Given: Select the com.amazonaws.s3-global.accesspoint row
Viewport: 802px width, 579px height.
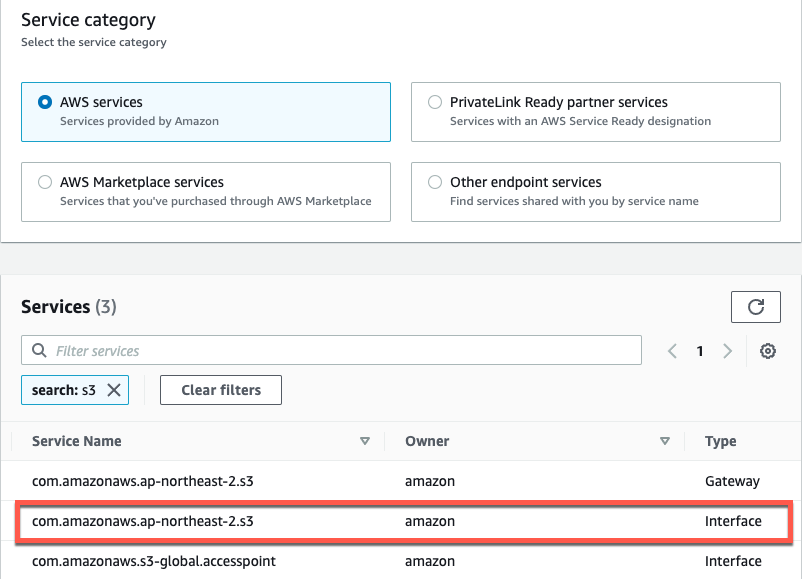Looking at the screenshot, I should point(300,561).
